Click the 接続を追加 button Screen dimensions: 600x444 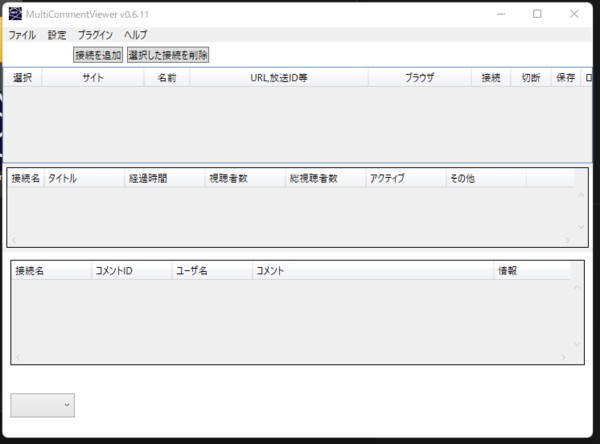click(x=98, y=55)
